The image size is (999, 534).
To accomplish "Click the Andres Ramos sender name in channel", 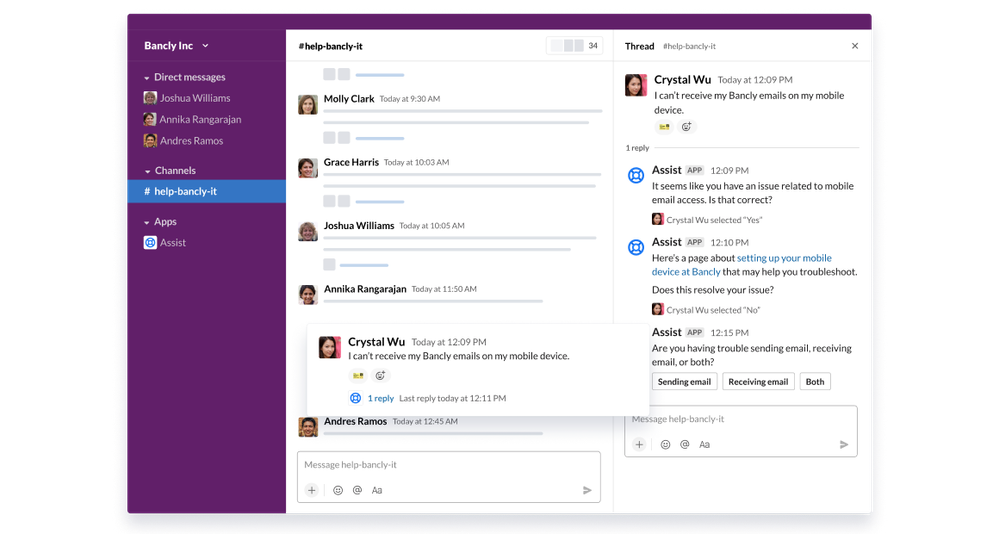I will 355,422.
